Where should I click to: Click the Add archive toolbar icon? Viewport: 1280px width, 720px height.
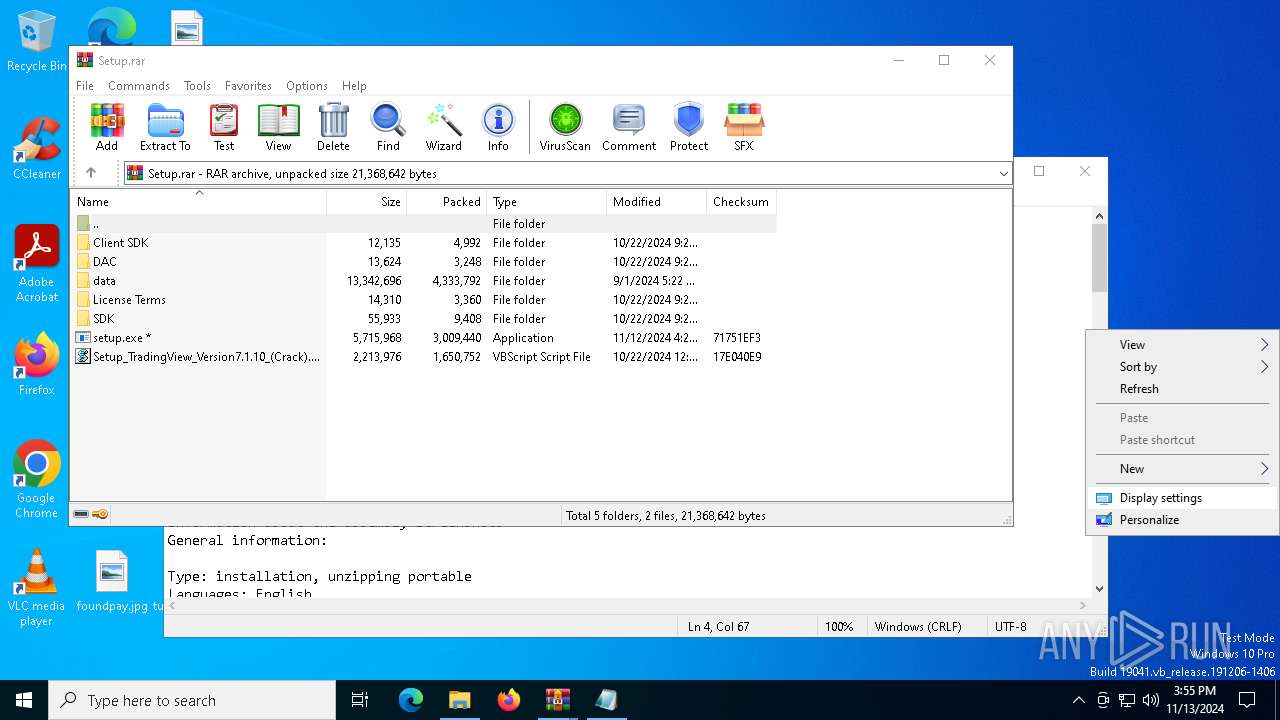point(107,127)
